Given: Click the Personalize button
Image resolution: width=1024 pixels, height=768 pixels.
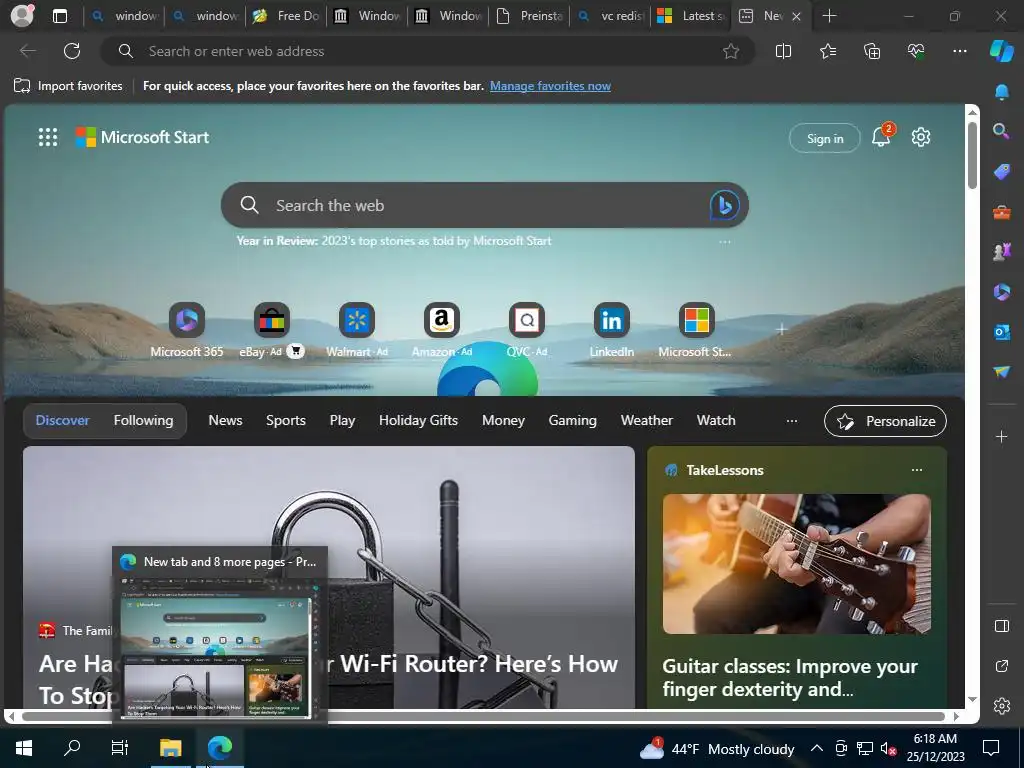Looking at the screenshot, I should tap(885, 421).
